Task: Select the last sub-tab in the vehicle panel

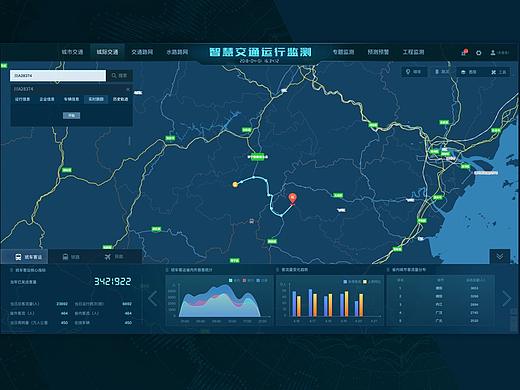Action: 120,99
